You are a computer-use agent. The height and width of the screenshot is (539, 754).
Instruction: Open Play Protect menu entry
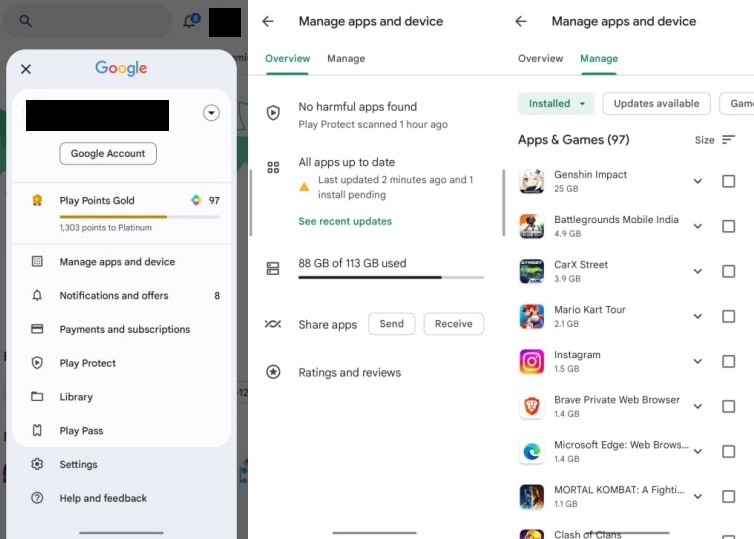pyautogui.click(x=121, y=363)
